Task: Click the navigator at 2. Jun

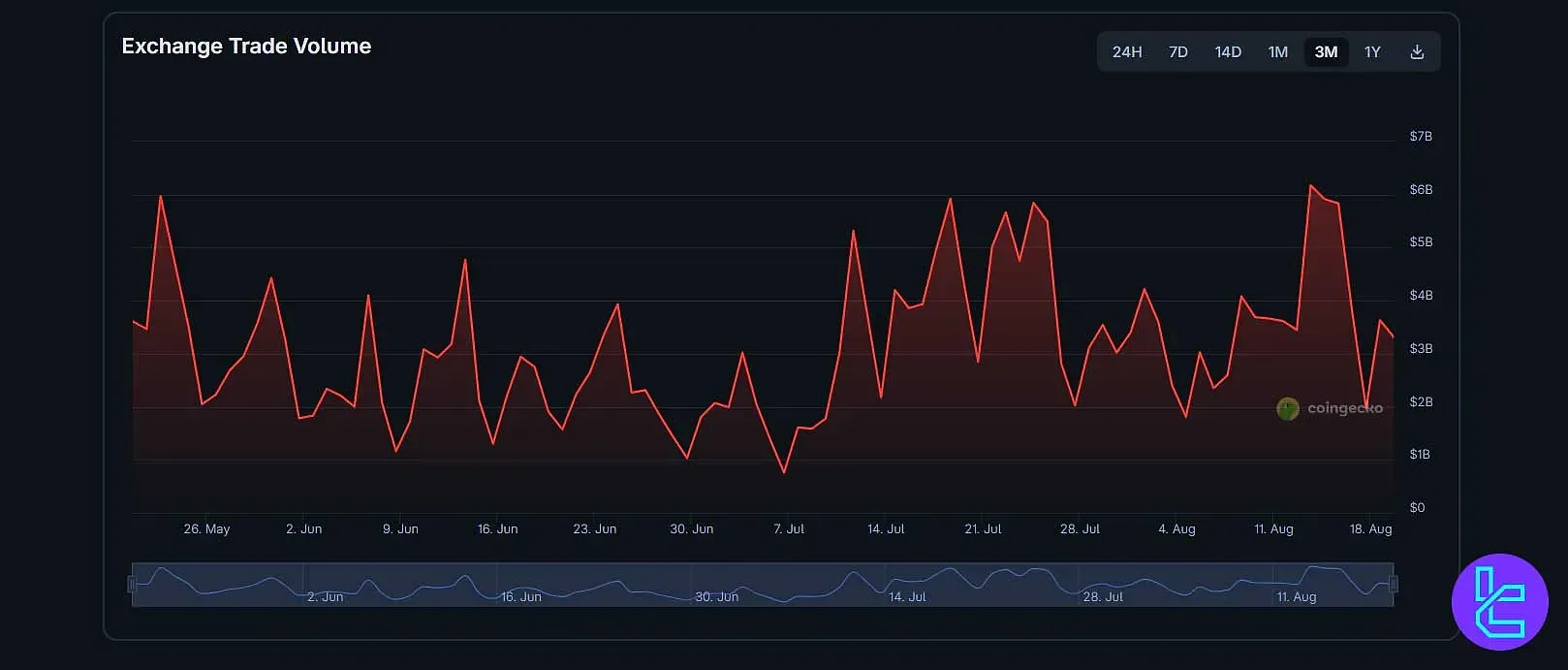Action: point(325,596)
